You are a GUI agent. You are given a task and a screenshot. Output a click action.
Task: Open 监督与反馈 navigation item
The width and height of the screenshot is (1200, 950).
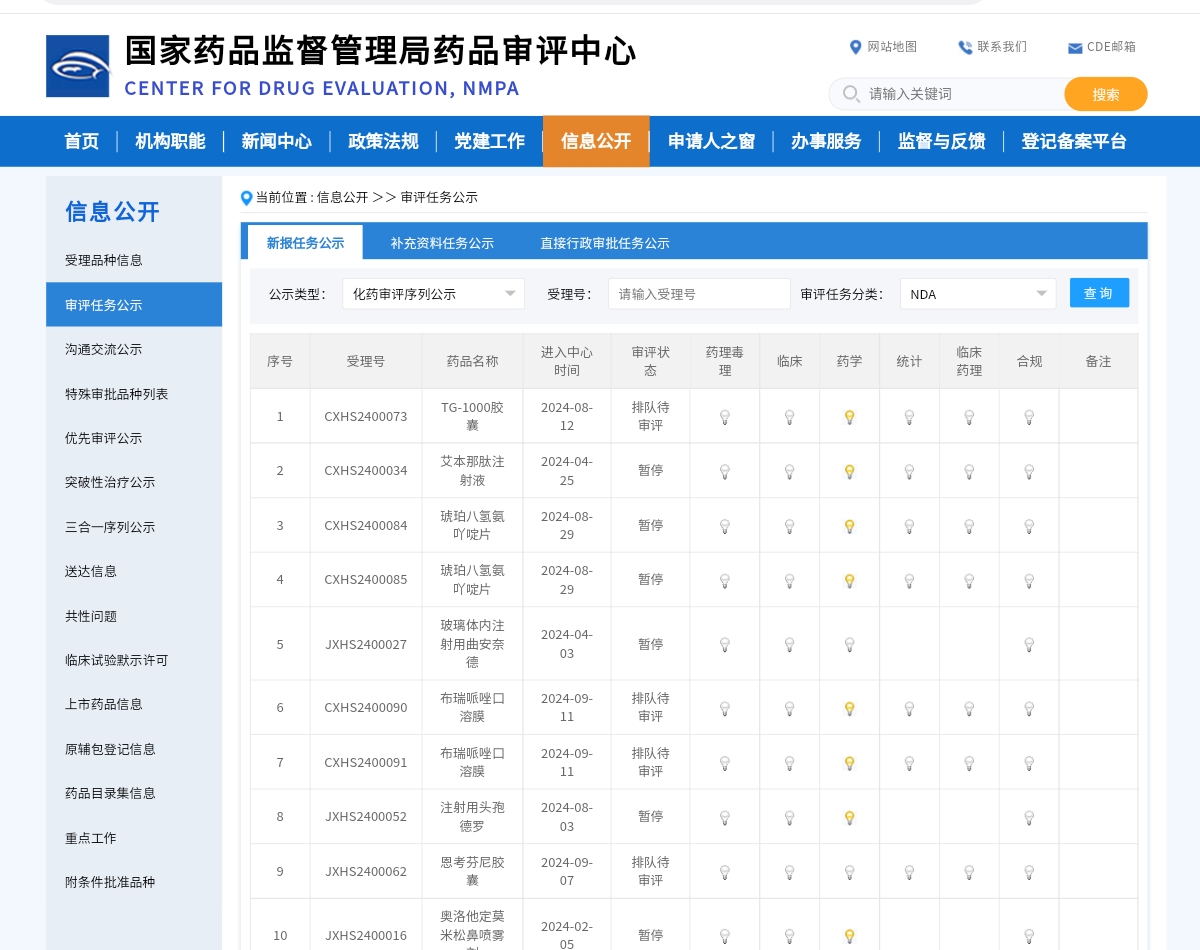click(x=941, y=141)
